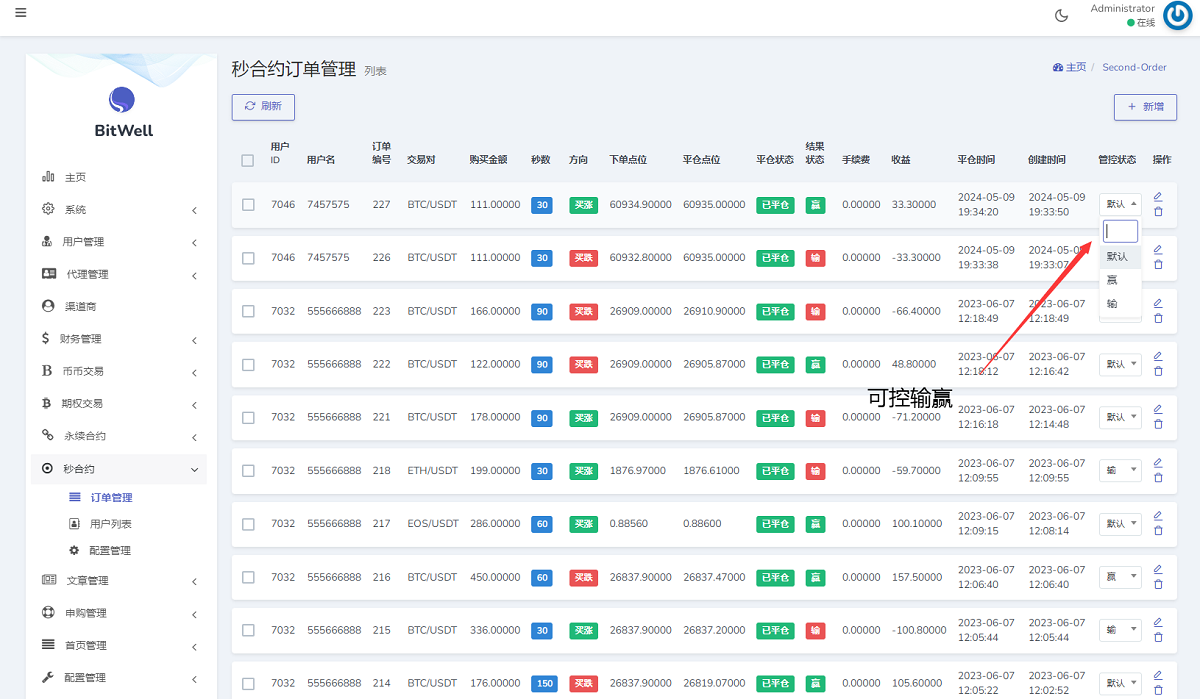Delete order 215 using trash icon

(1158, 638)
